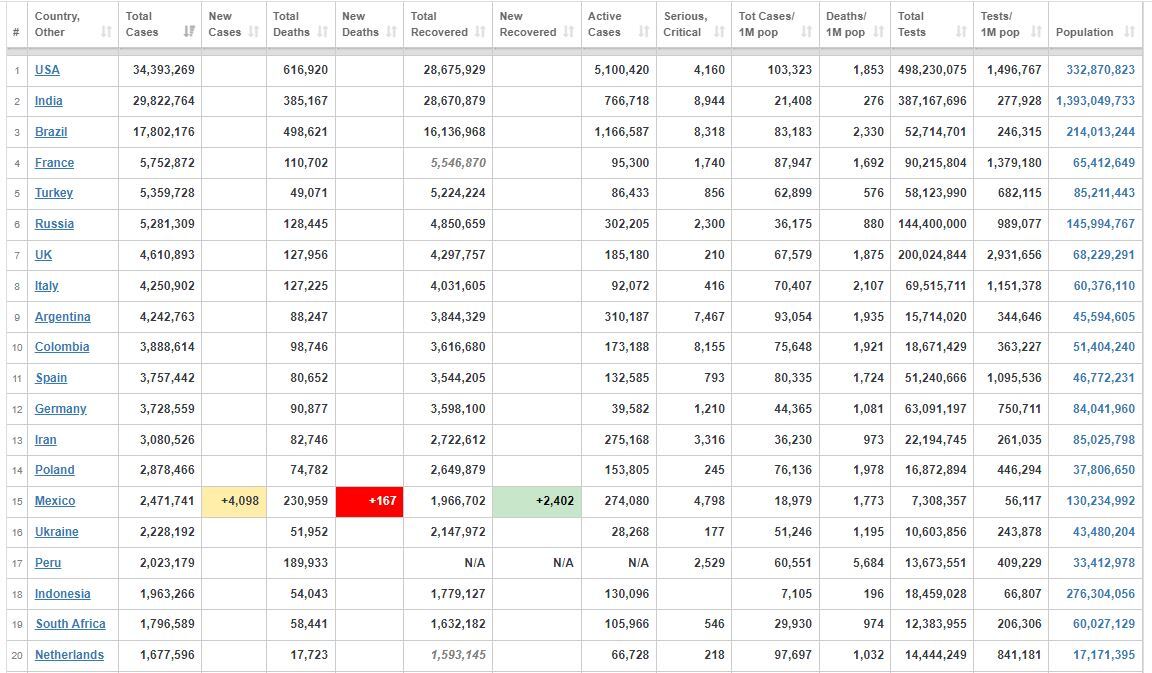Sort by Country, Other column arrows

[107, 32]
